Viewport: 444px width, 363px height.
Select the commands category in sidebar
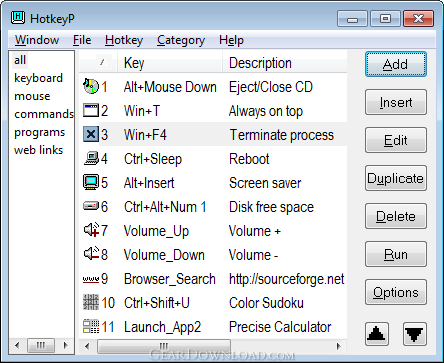tap(44, 114)
